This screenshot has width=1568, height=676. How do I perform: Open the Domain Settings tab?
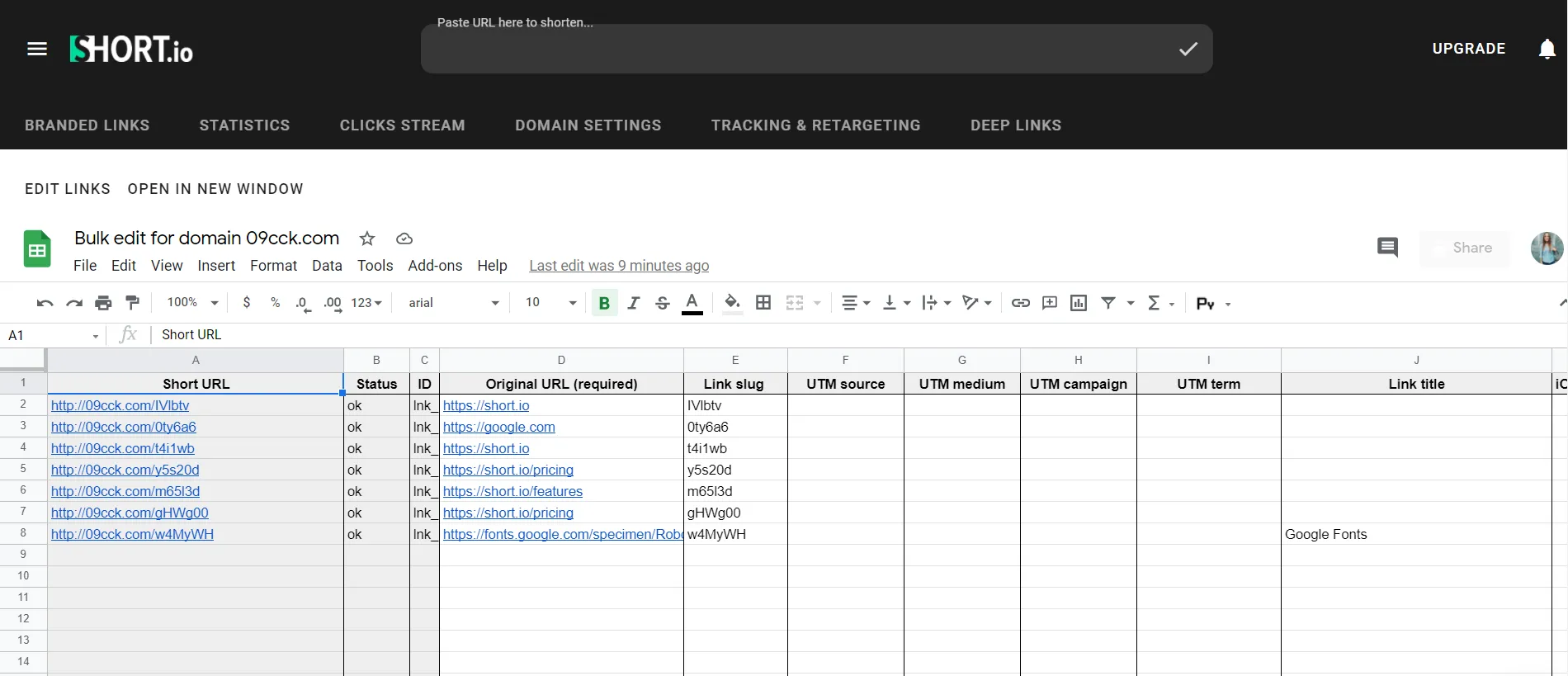click(x=588, y=125)
